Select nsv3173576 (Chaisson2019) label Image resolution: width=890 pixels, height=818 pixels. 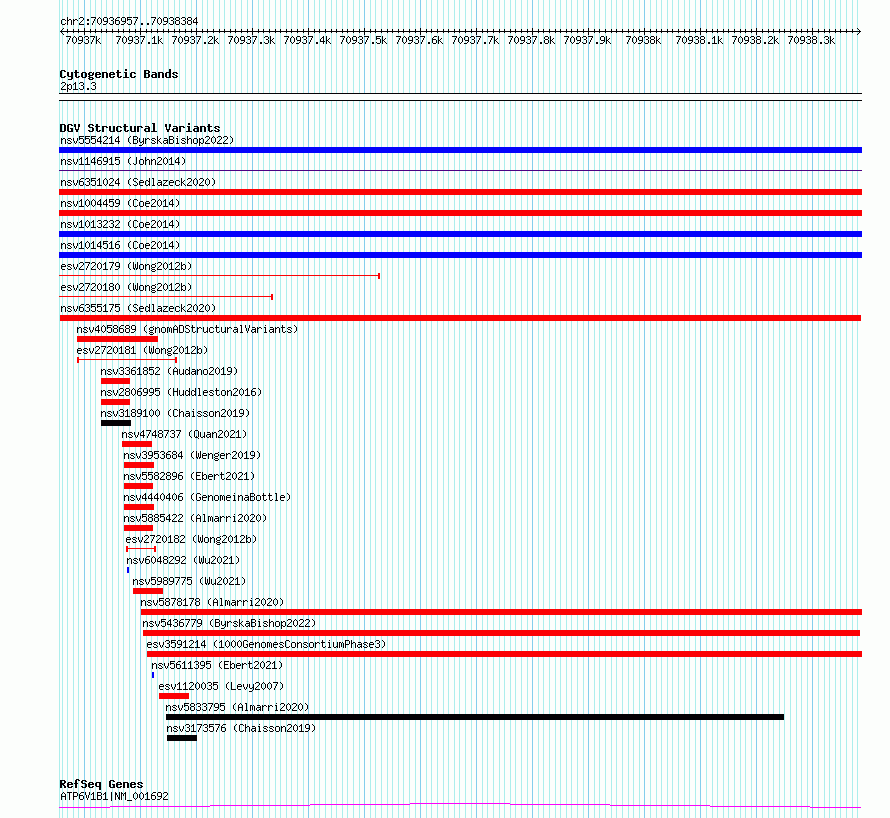coord(241,728)
